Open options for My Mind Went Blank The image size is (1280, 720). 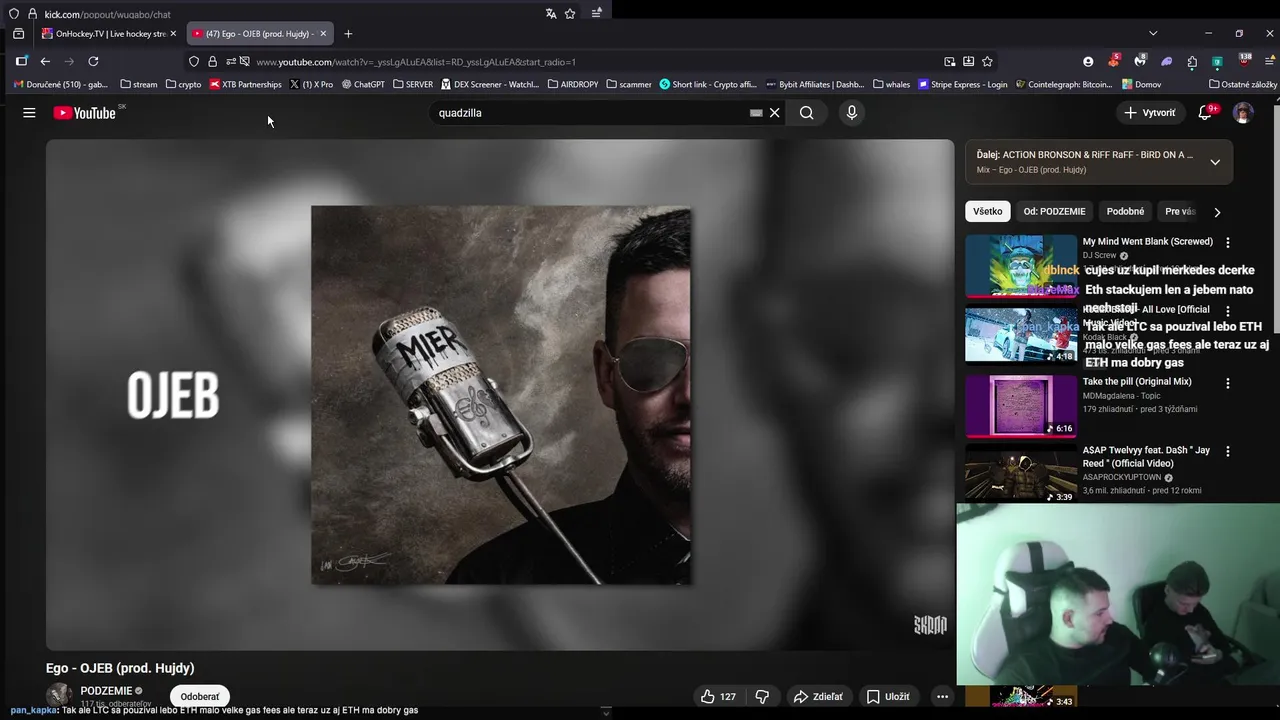click(1228, 242)
